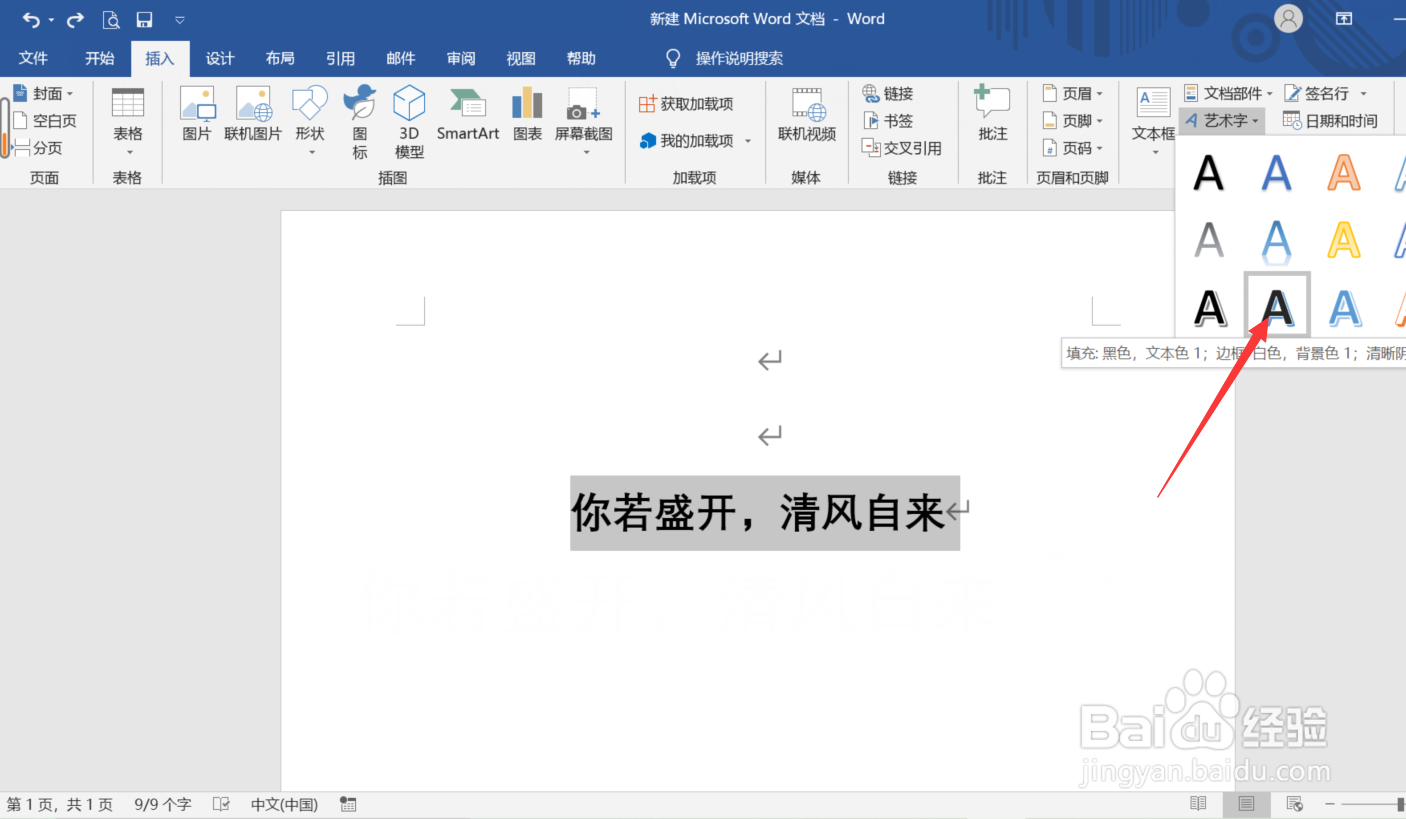This screenshot has width=1406, height=819.
Task: Switch to the 视图 tab
Action: pyautogui.click(x=521, y=58)
